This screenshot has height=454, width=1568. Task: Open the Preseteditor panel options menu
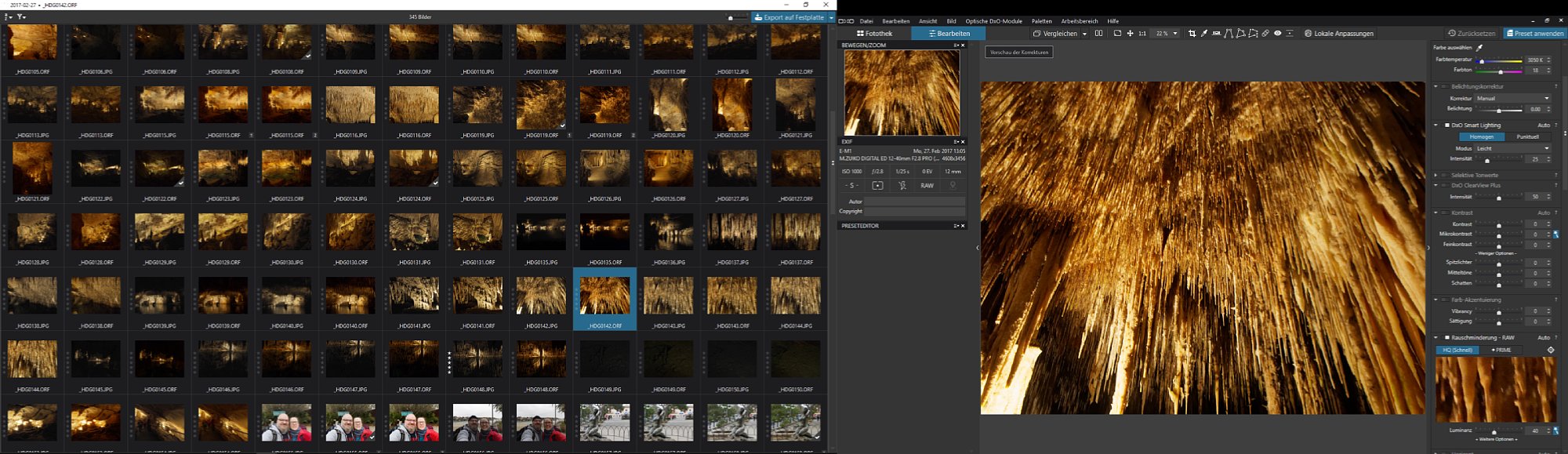[x=956, y=226]
